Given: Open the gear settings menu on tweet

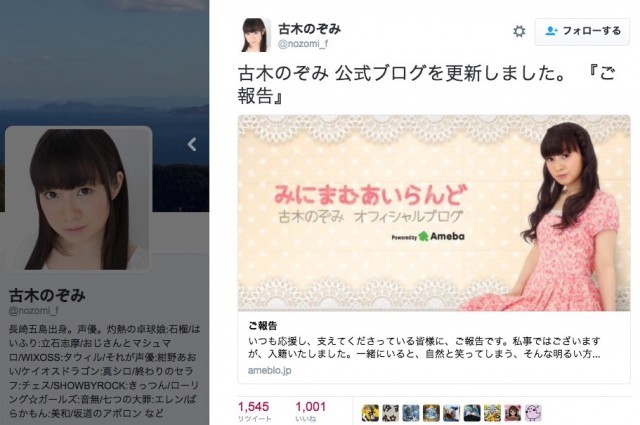Looking at the screenshot, I should tap(519, 31).
